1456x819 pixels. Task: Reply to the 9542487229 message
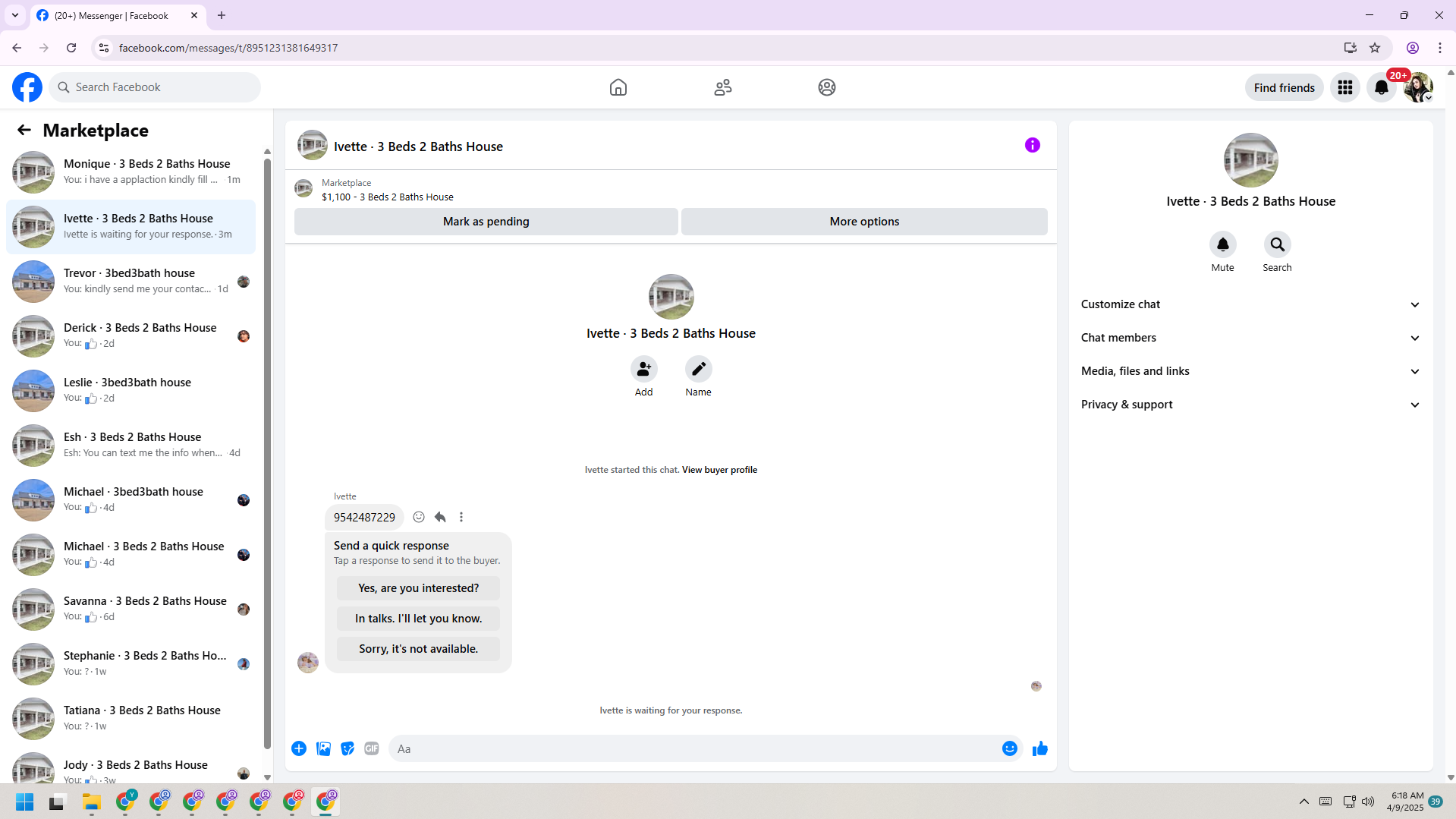(x=440, y=517)
